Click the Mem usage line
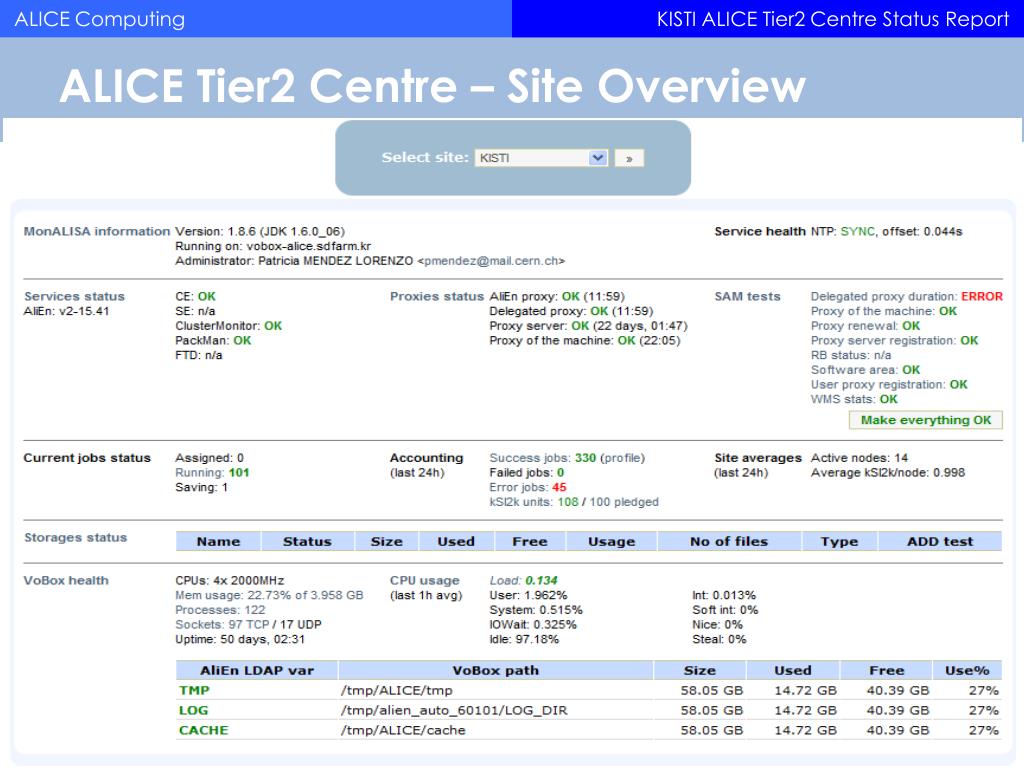 point(269,596)
